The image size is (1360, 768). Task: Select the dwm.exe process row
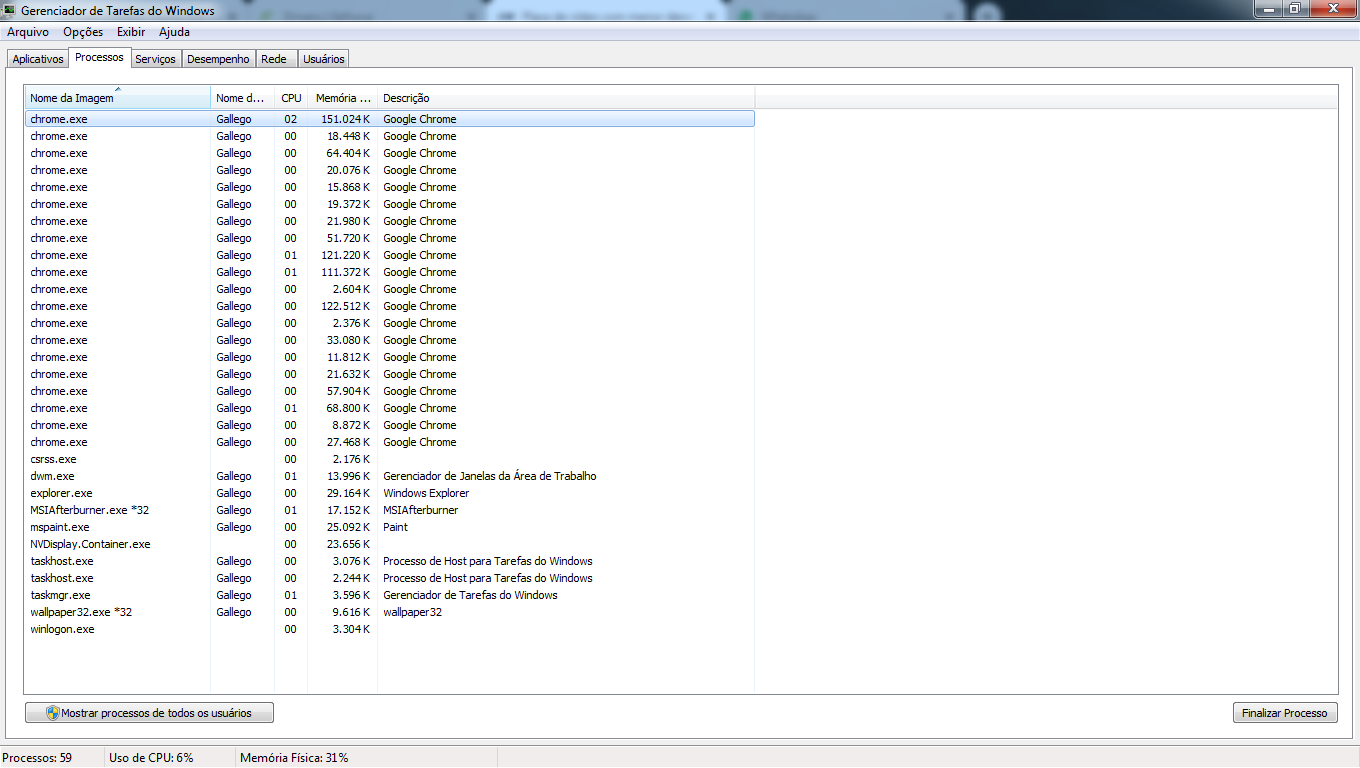tap(390, 476)
